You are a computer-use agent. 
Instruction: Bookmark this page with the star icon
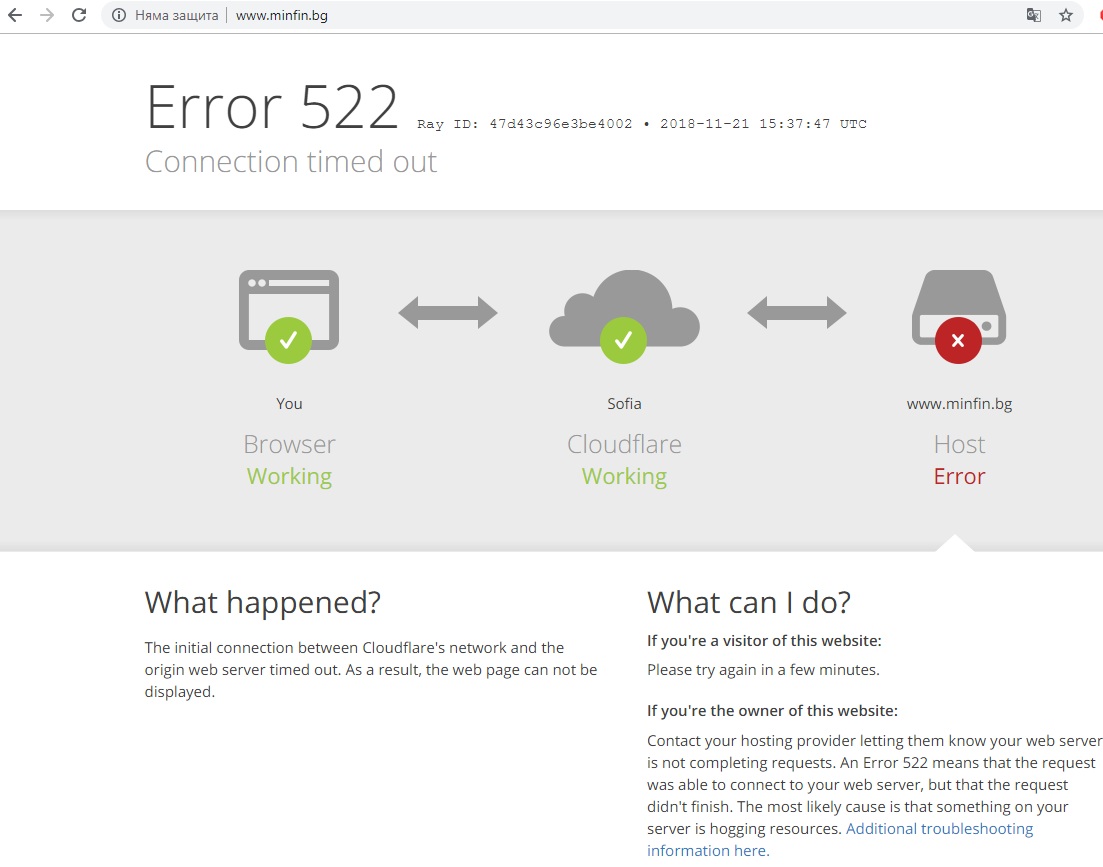pyautogui.click(x=1066, y=15)
